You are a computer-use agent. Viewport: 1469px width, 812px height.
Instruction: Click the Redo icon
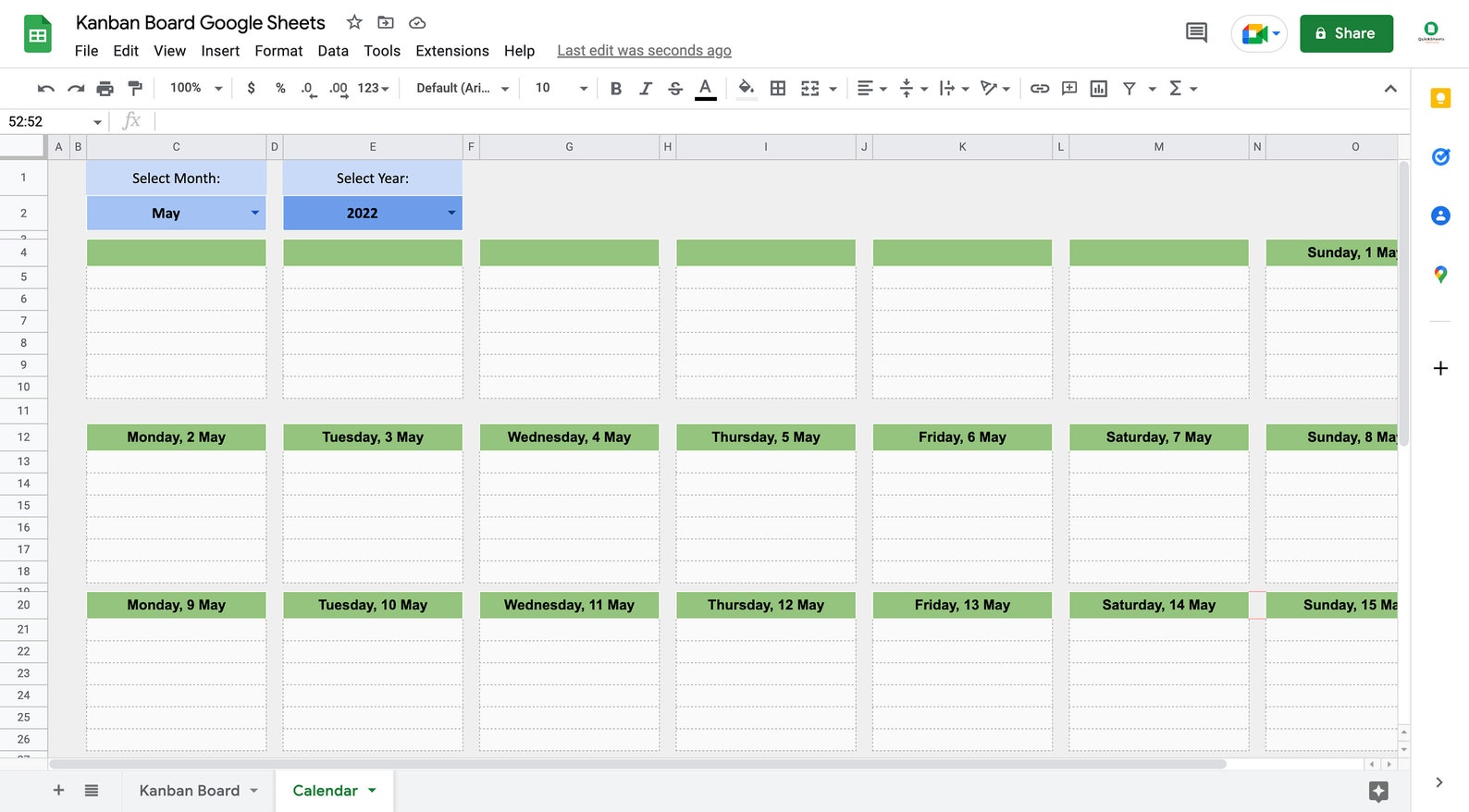[76, 89]
